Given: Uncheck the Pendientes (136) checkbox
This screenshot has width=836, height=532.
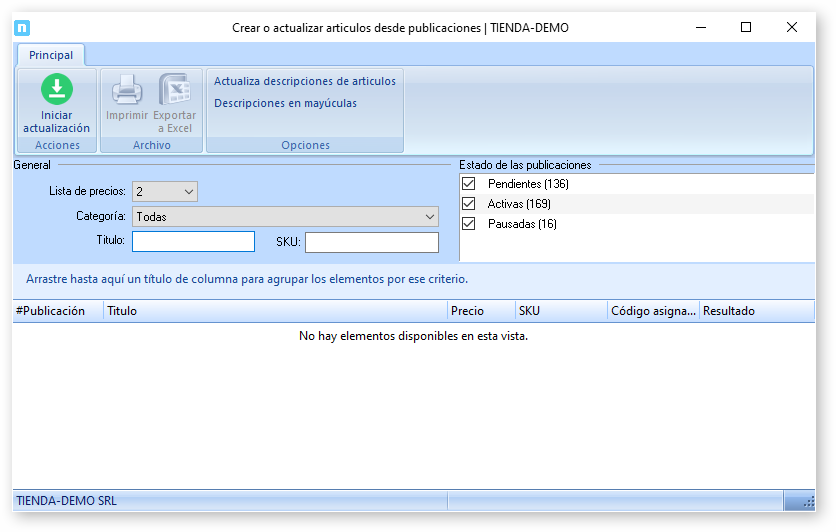Looking at the screenshot, I should point(468,184).
